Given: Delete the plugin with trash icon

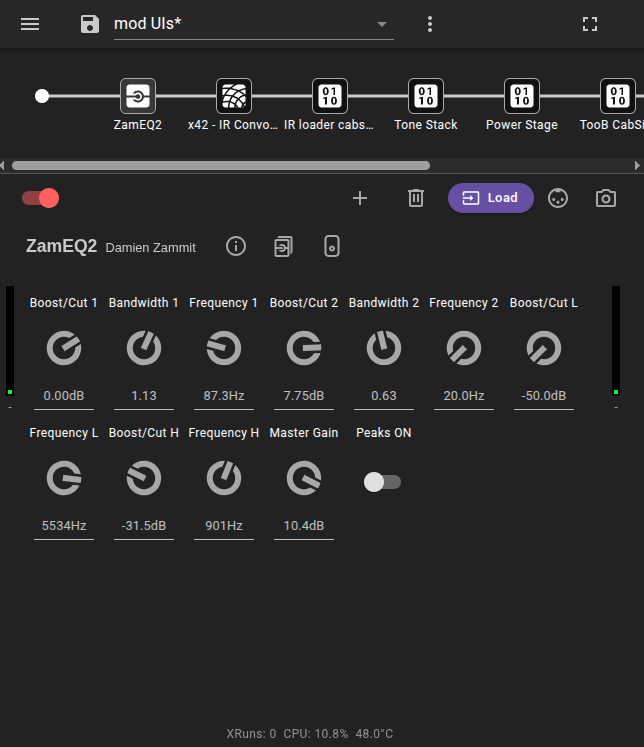Looking at the screenshot, I should tap(416, 198).
